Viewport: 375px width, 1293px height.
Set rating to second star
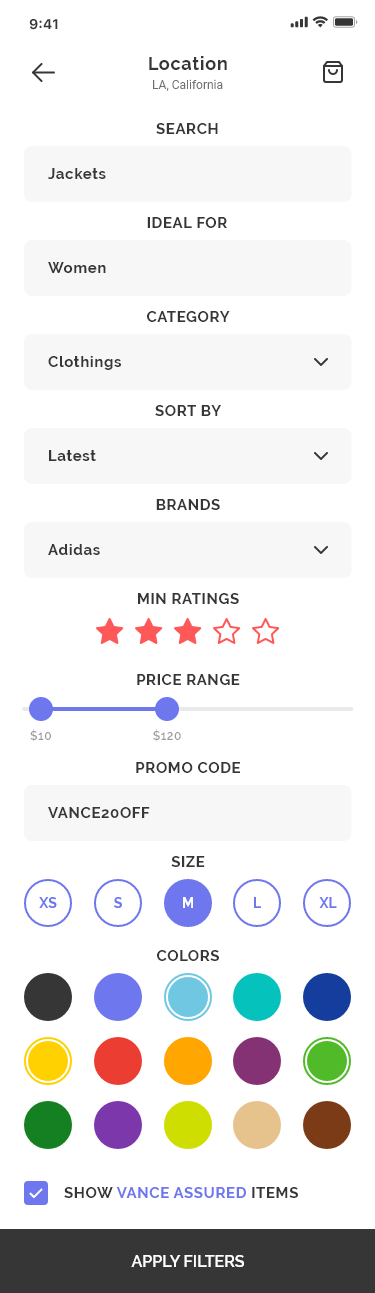[149, 632]
